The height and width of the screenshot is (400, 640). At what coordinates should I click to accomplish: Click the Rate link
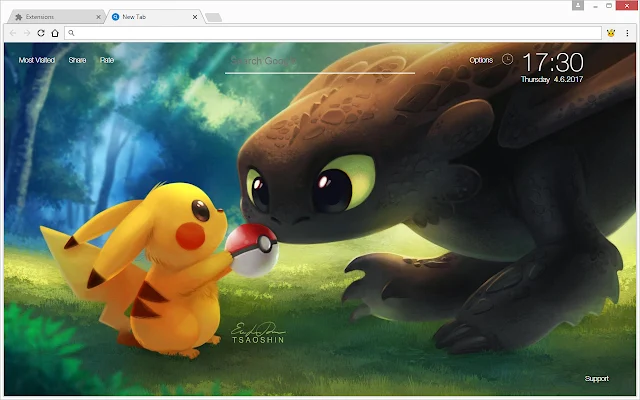coord(107,60)
